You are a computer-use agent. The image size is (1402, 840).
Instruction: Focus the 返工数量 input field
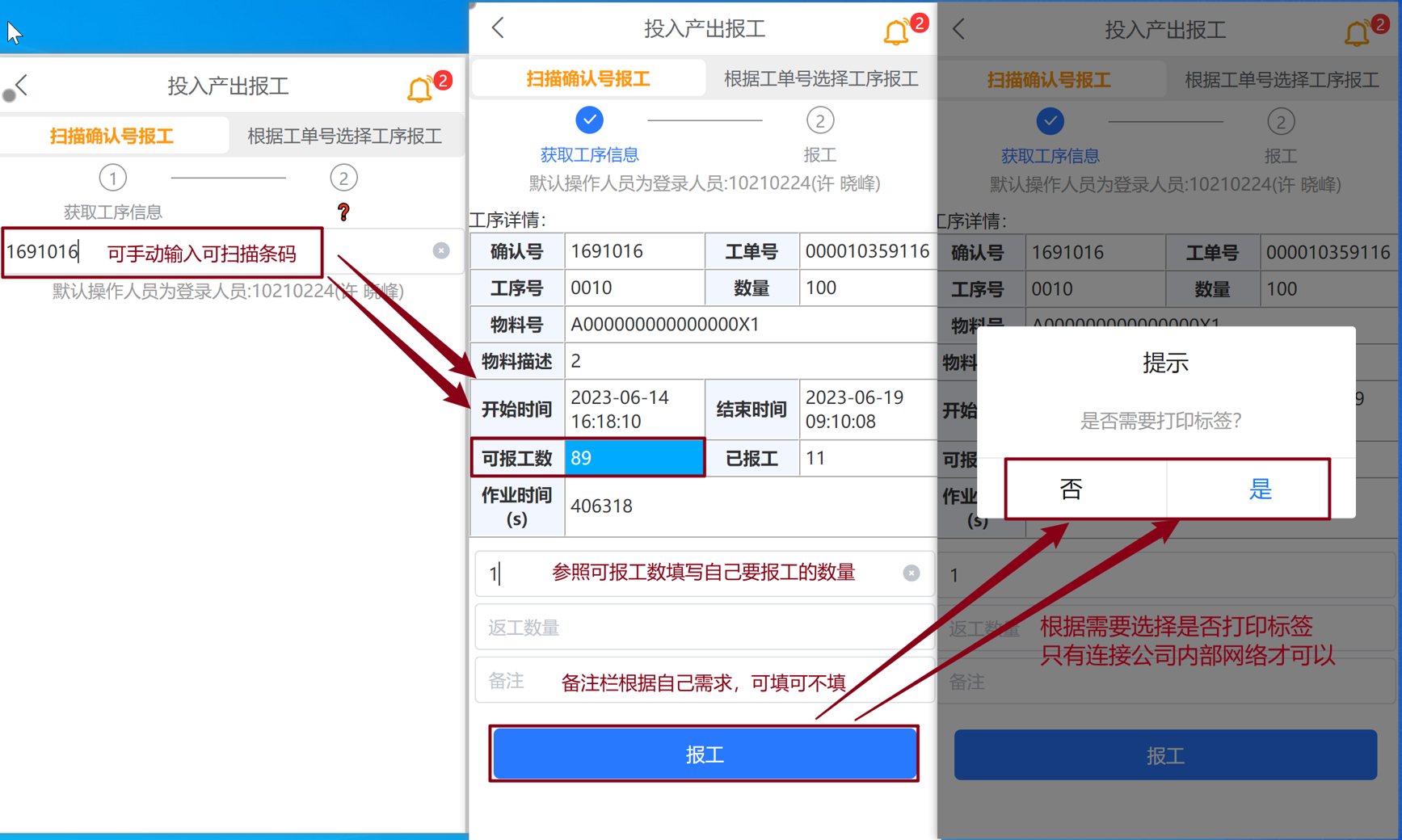coord(704,628)
